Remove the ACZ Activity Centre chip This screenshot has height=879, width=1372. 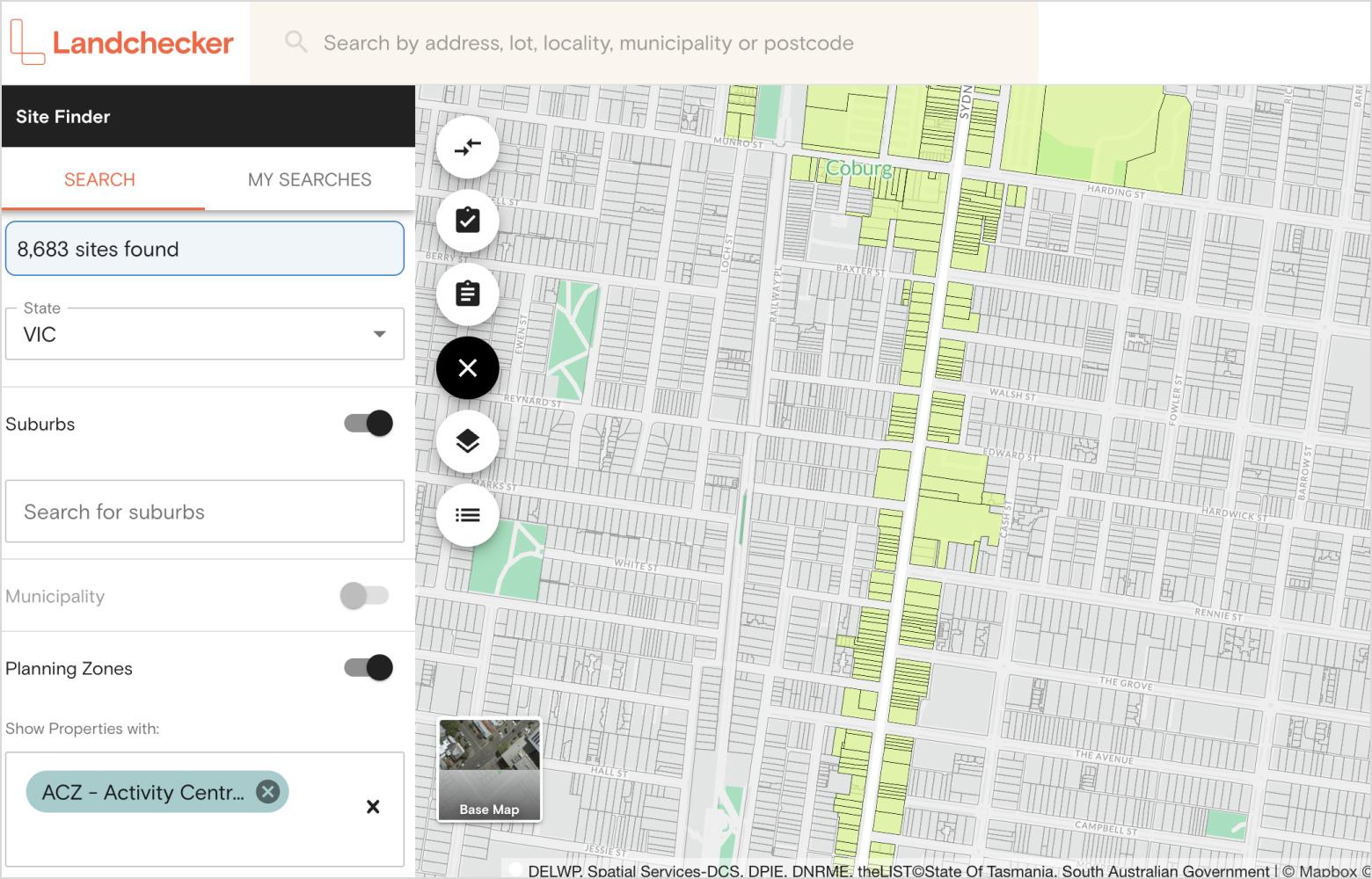[x=267, y=792]
